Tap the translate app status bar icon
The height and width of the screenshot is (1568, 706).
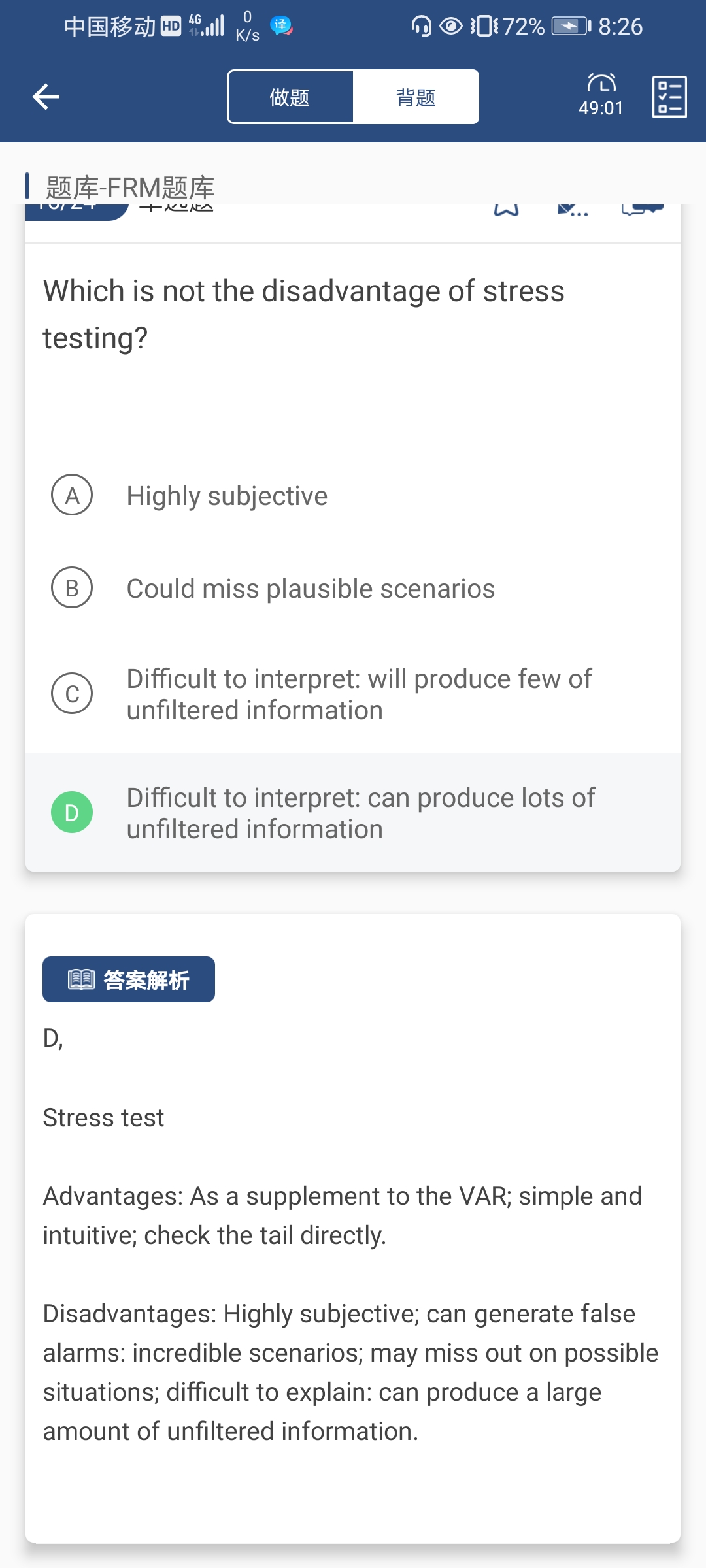281,26
